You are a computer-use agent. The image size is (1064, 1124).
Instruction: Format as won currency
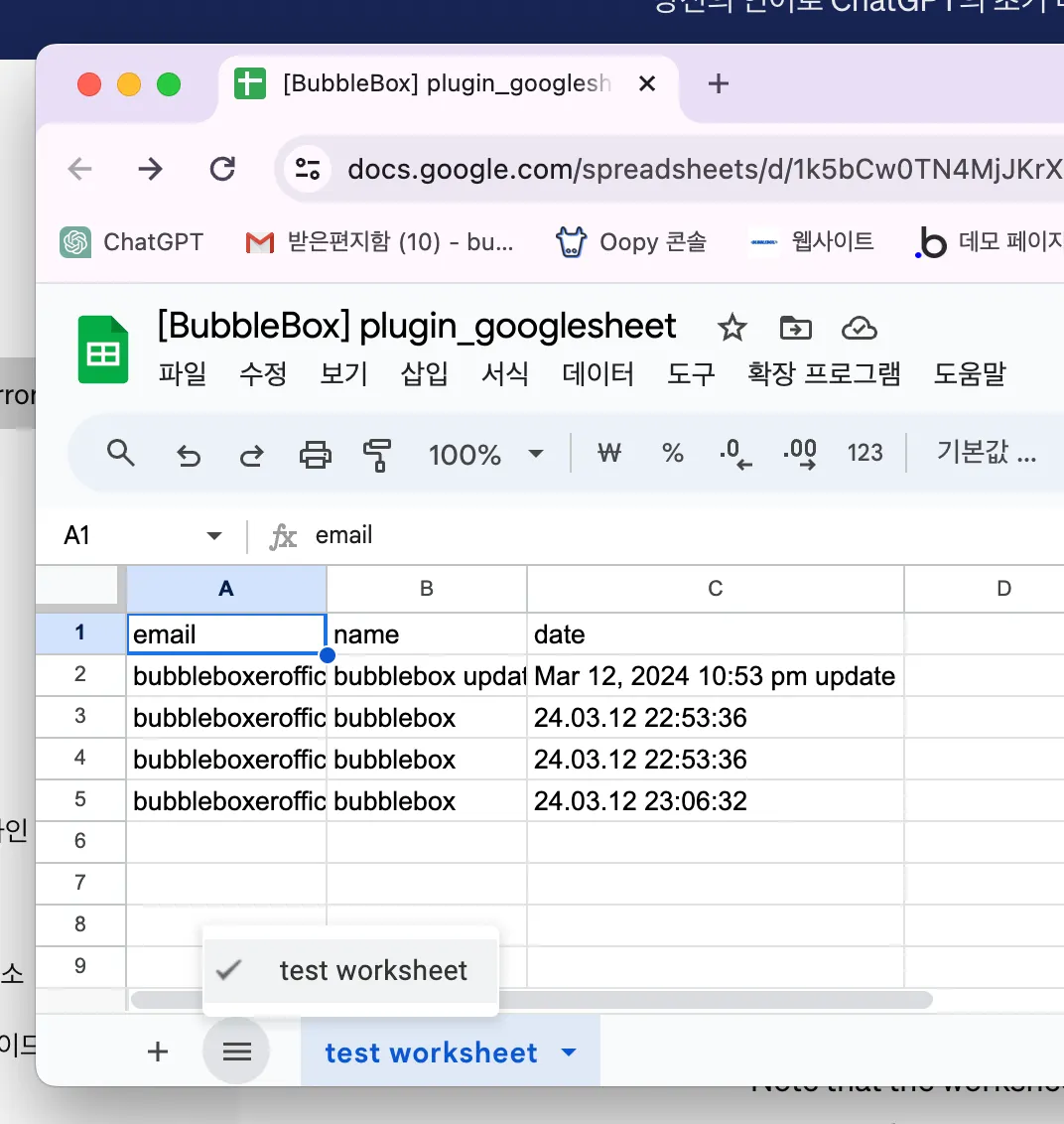609,453
